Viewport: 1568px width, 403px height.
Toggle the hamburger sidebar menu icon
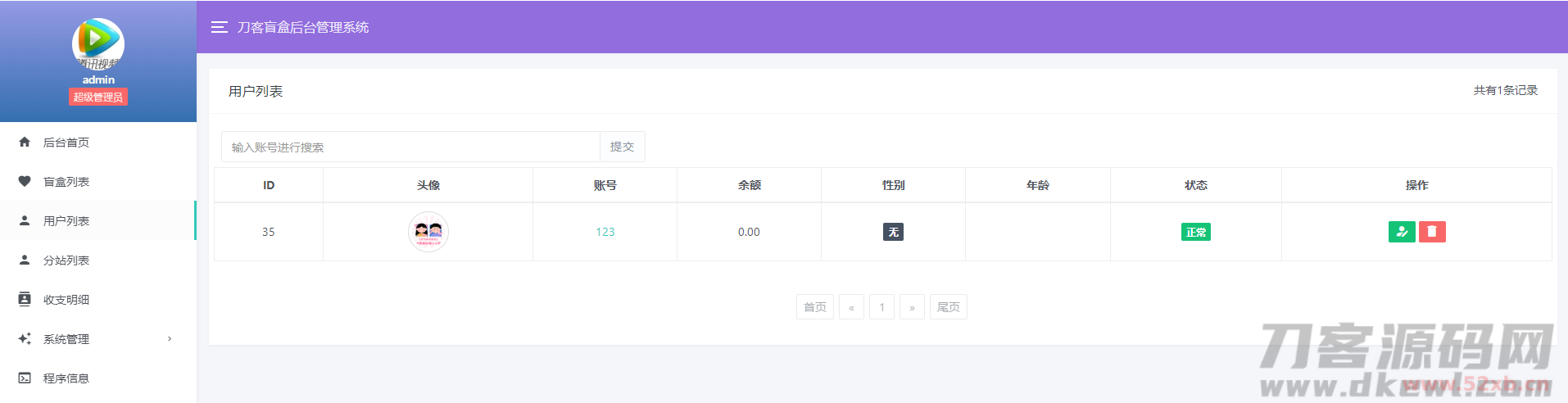(219, 27)
